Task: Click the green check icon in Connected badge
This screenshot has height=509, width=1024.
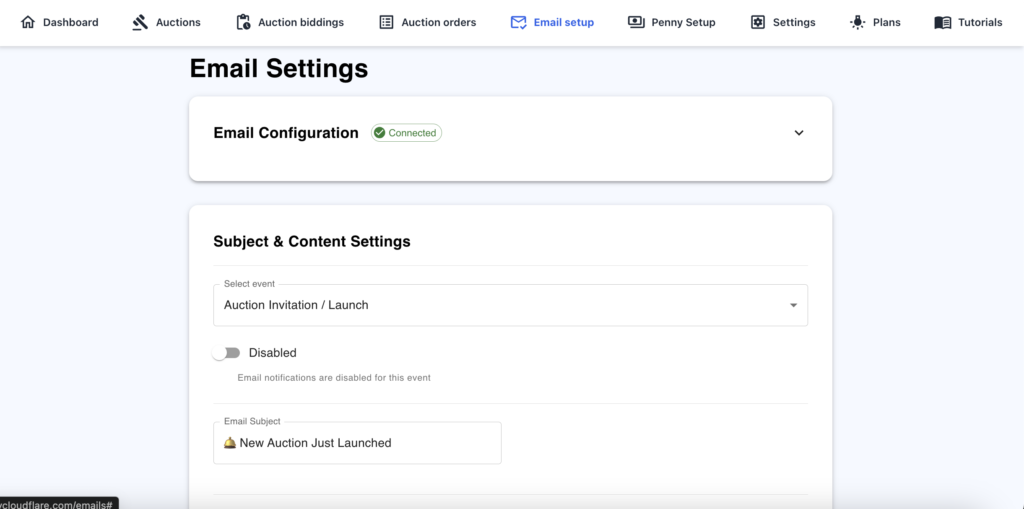Action: coord(379,133)
